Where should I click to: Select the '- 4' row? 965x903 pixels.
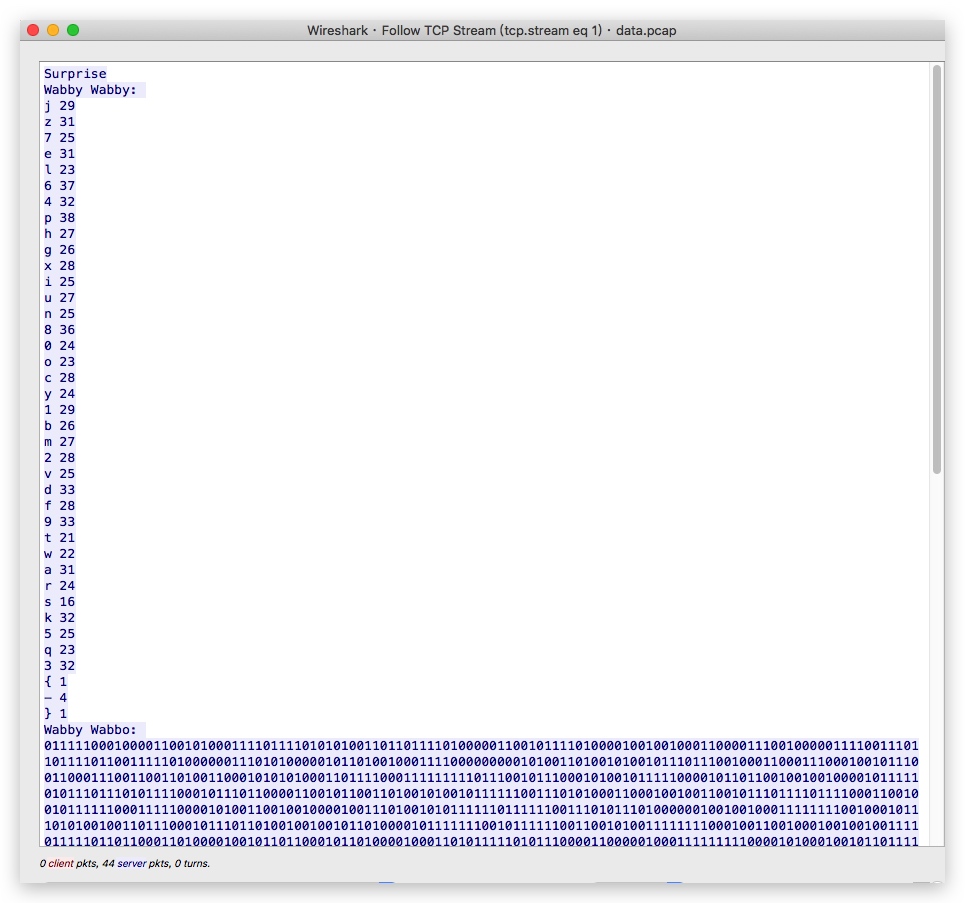pyautogui.click(x=55, y=698)
